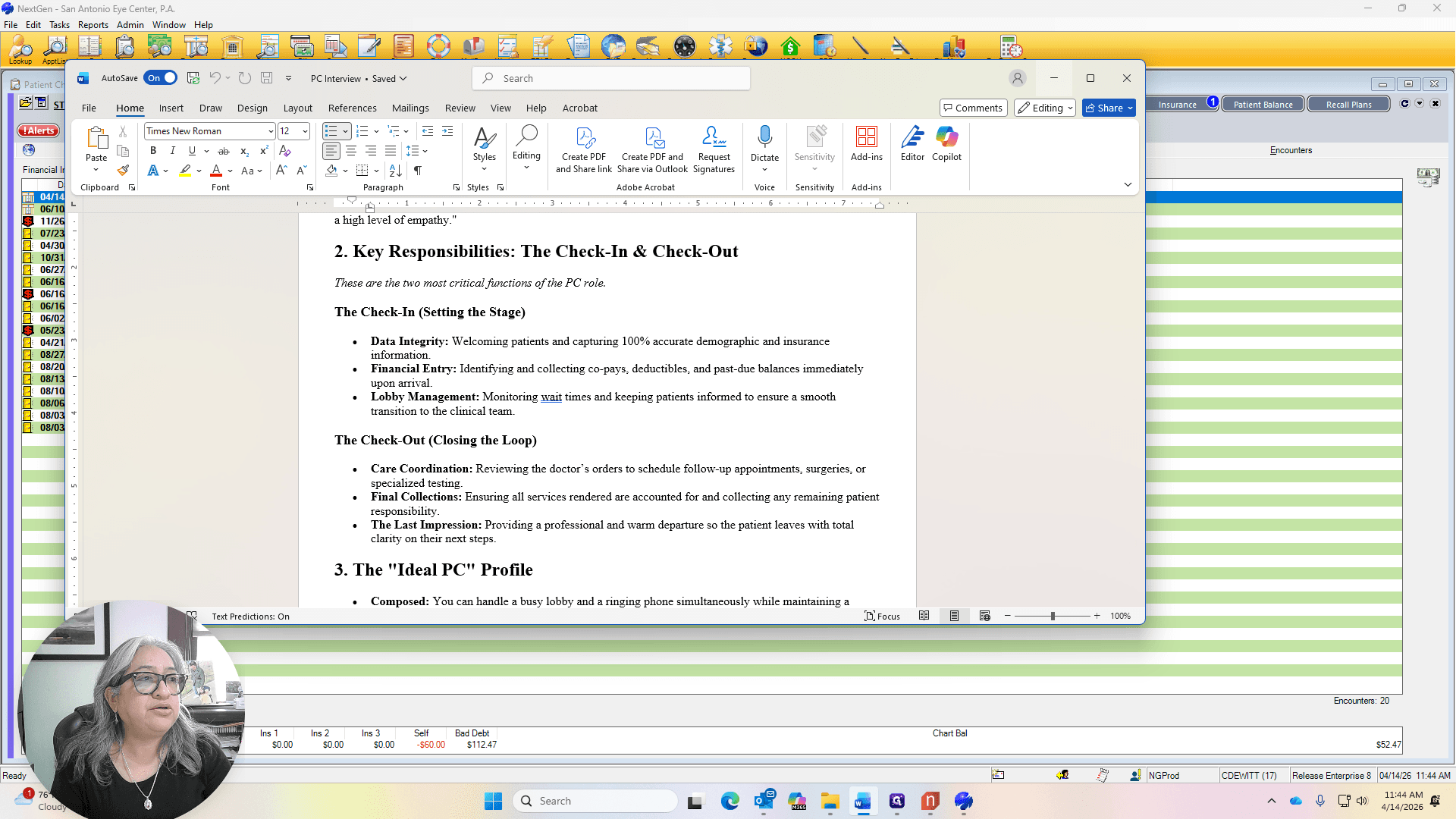
Task: Clear all formatting icon
Action: pos(285,151)
